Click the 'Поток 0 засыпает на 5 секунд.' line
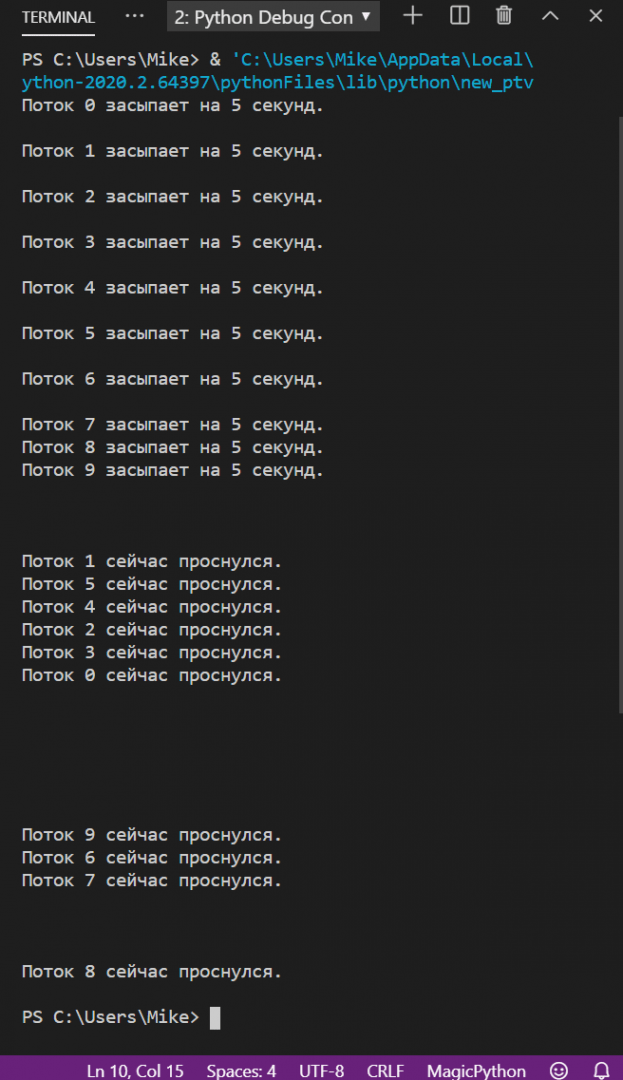Image resolution: width=623 pixels, height=1080 pixels. pyautogui.click(x=172, y=105)
